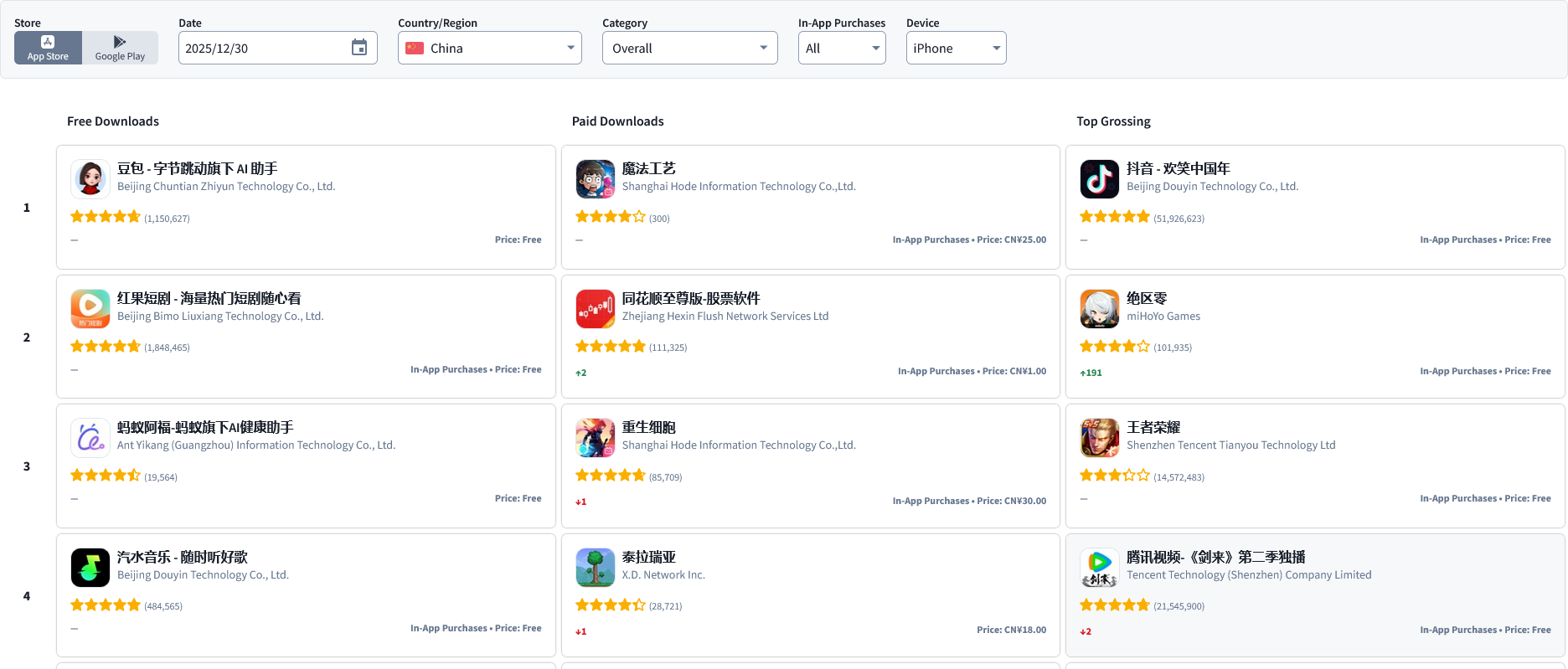Click the Price: CN¥25.00 label
The height and width of the screenshot is (669, 1568).
pos(1012,239)
